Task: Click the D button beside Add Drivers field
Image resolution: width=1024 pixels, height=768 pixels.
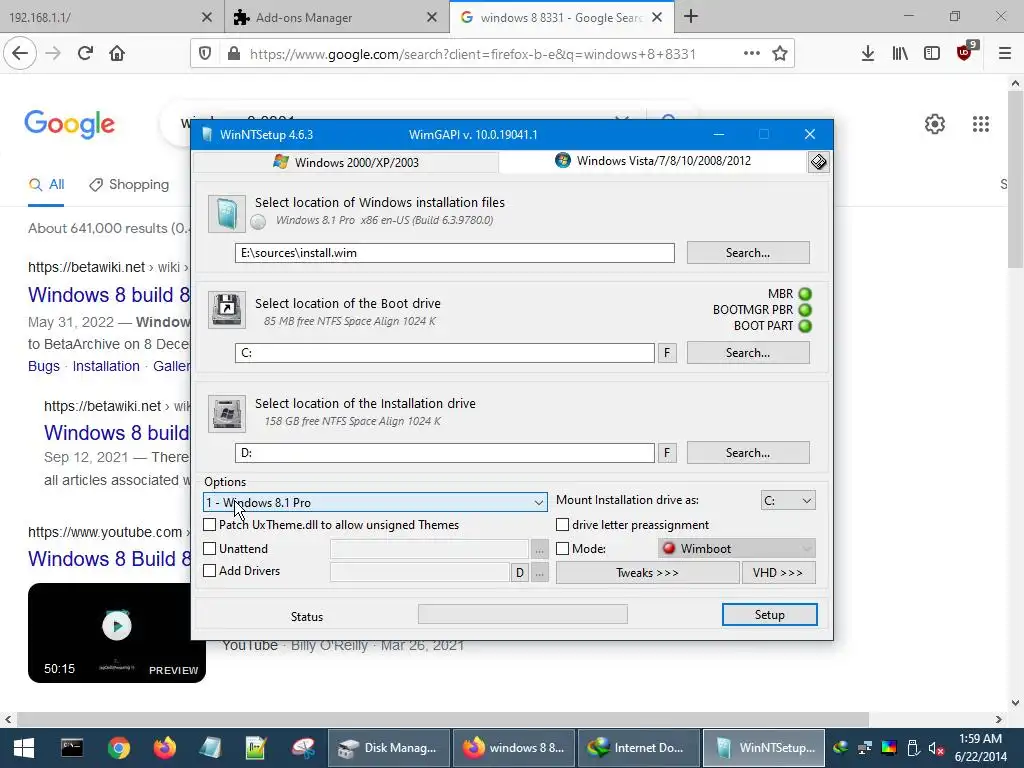Action: [x=519, y=573]
